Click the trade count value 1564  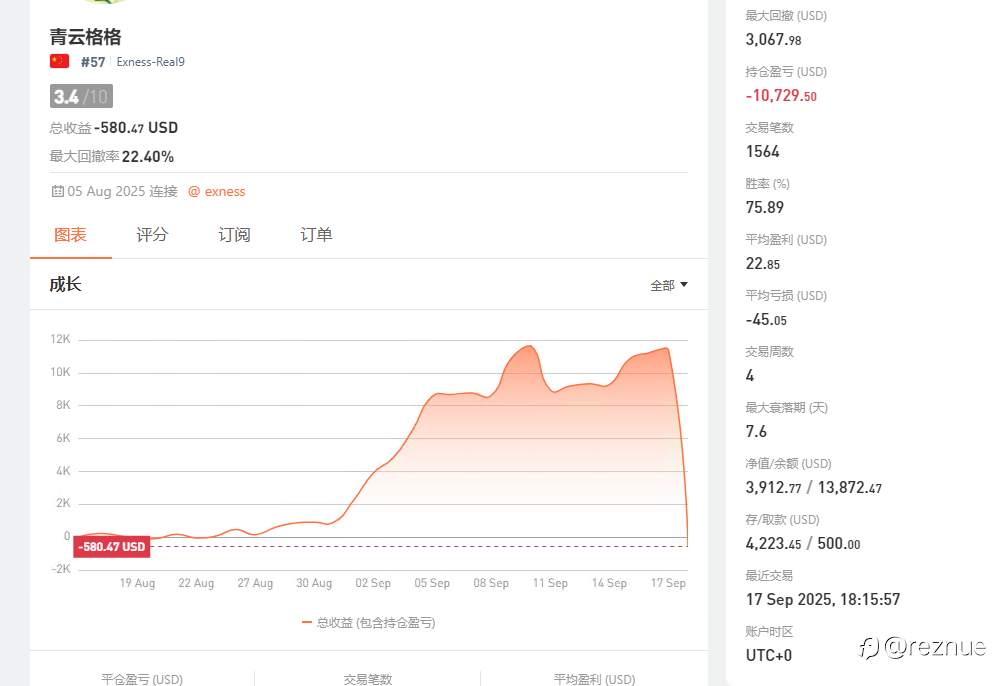click(x=762, y=151)
